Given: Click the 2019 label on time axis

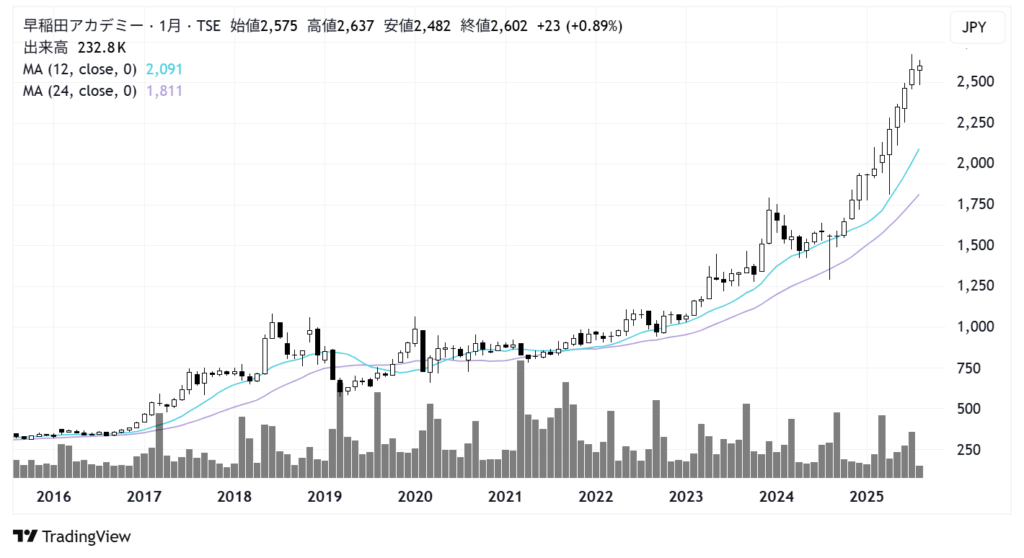Looking at the screenshot, I should (325, 497).
